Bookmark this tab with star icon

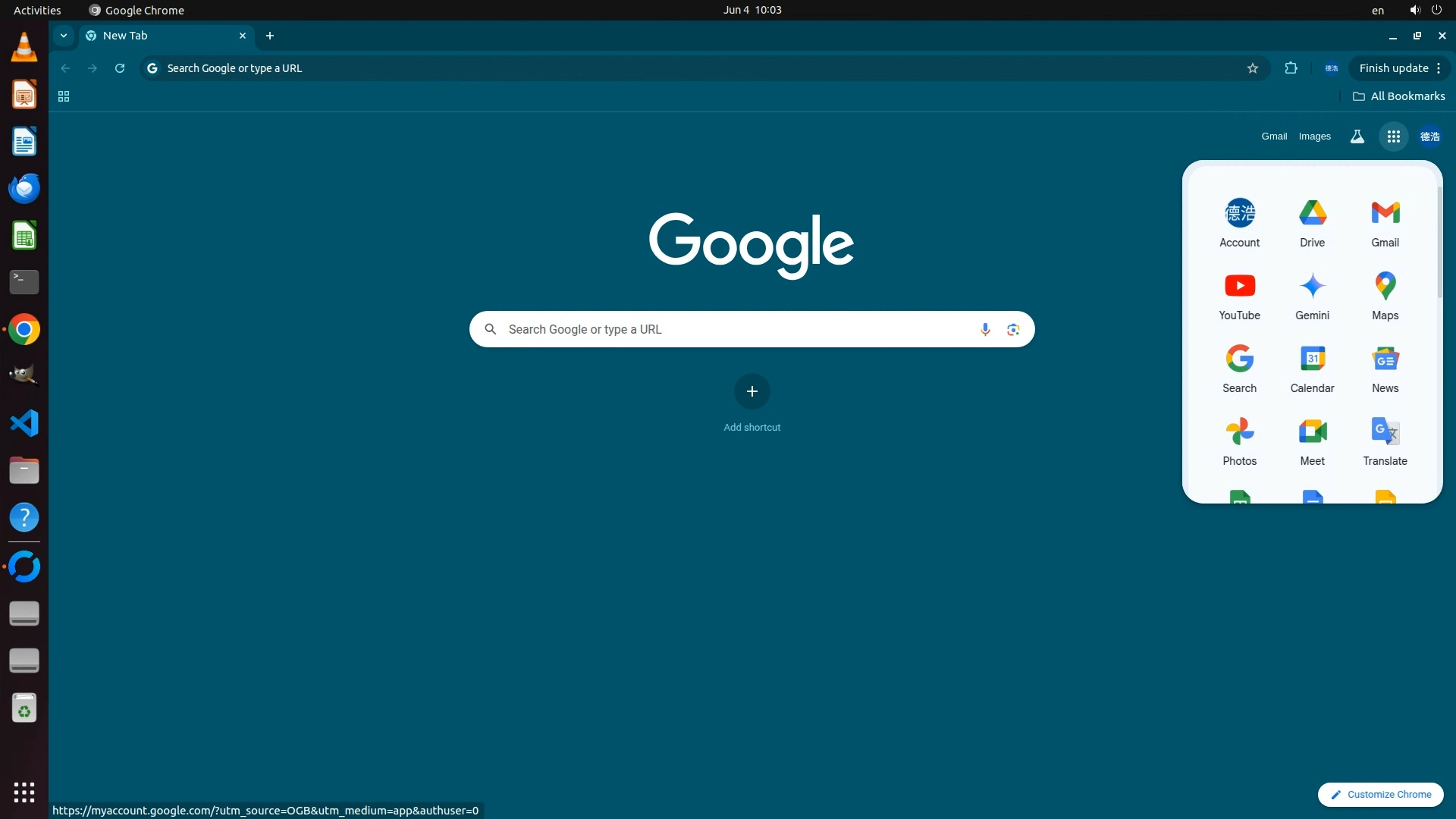tap(1253, 68)
